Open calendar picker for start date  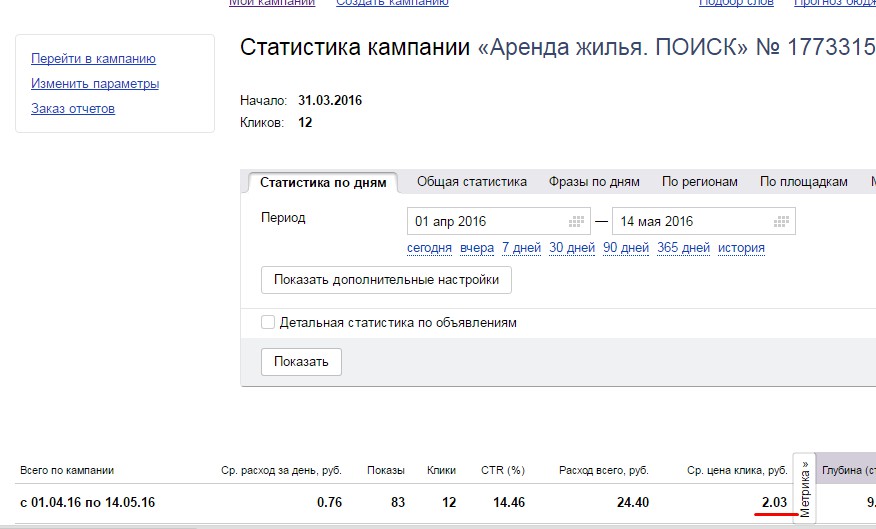click(576, 221)
